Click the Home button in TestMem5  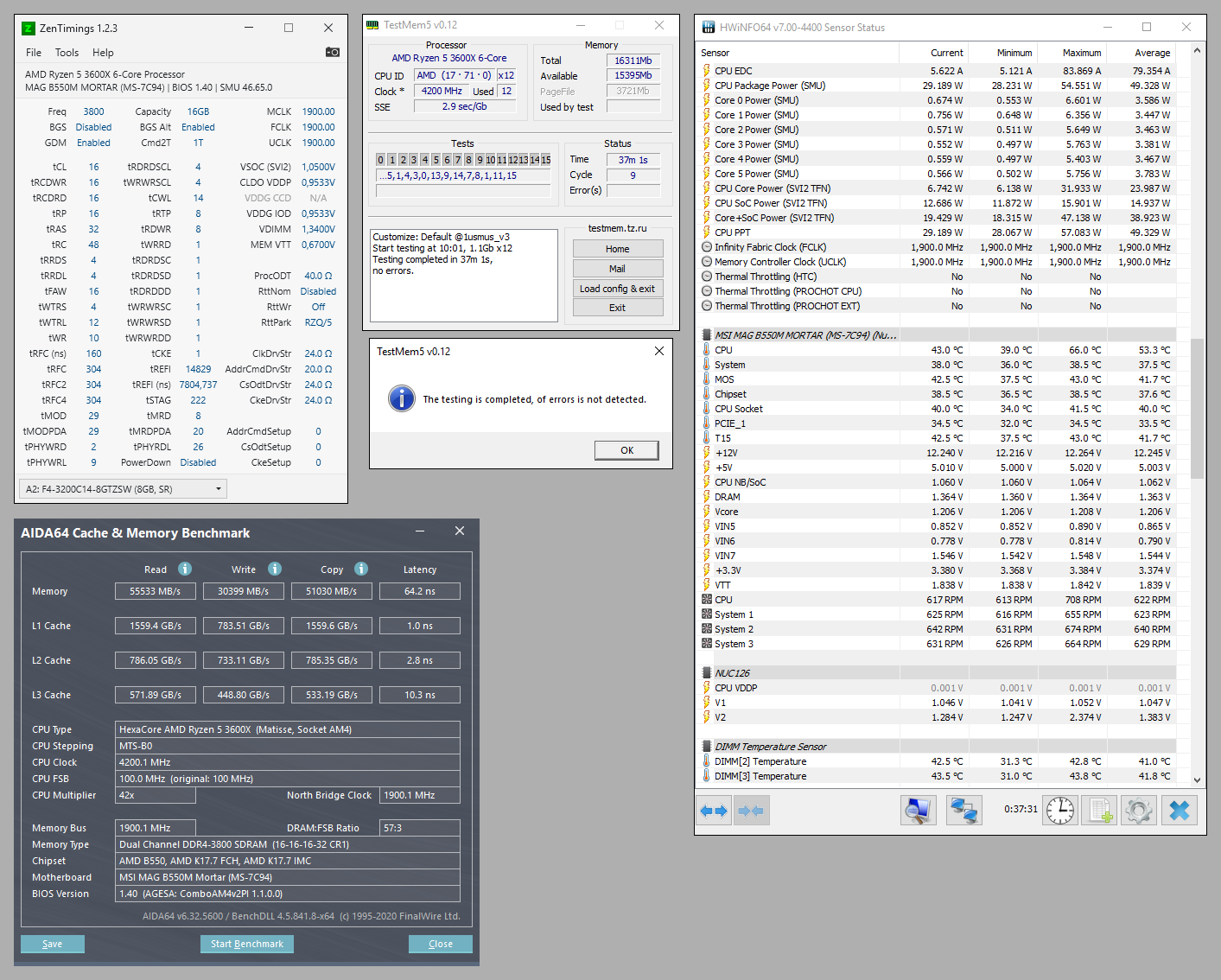tap(618, 249)
